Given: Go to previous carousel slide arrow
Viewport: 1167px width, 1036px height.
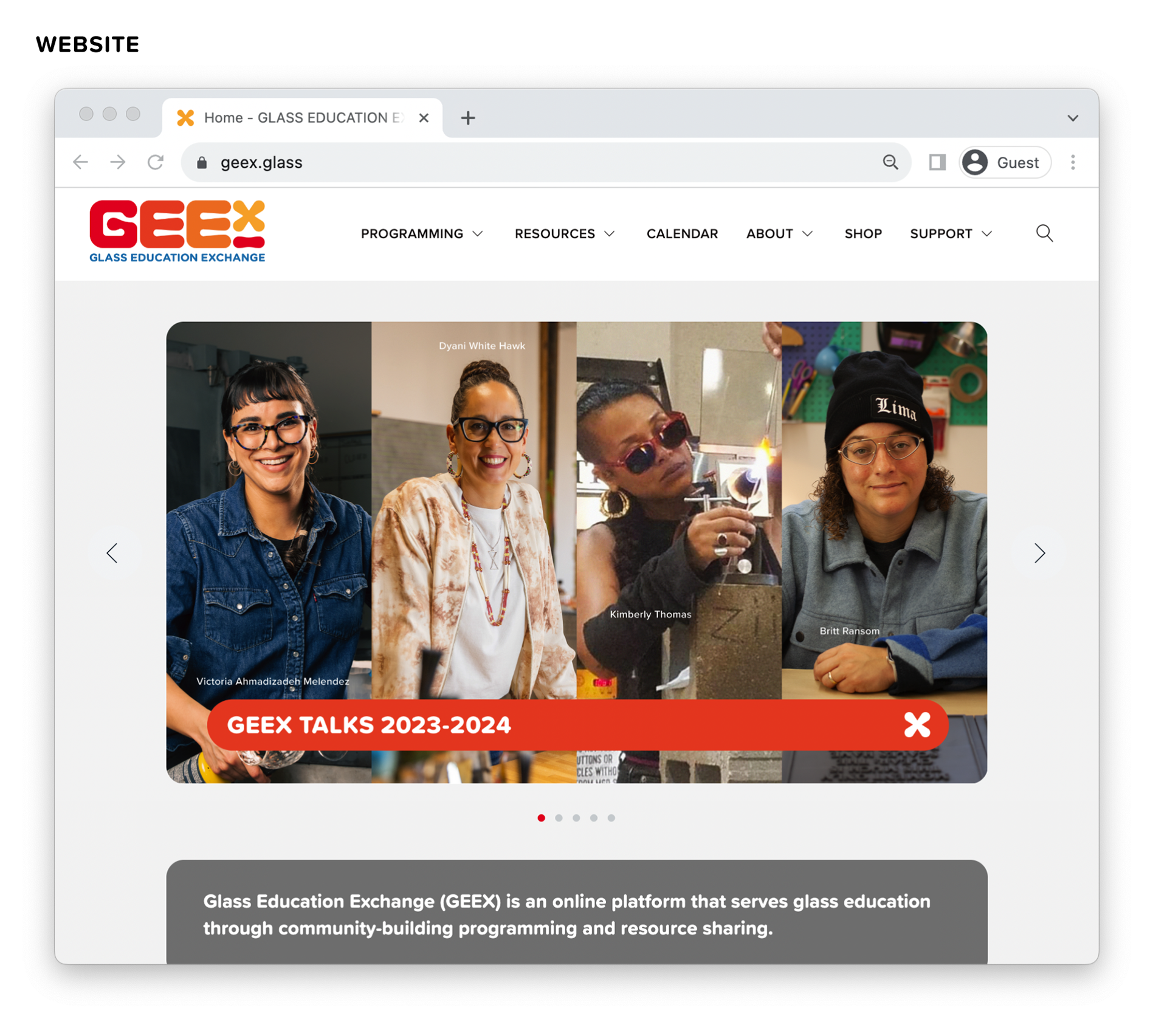Looking at the screenshot, I should (x=112, y=553).
